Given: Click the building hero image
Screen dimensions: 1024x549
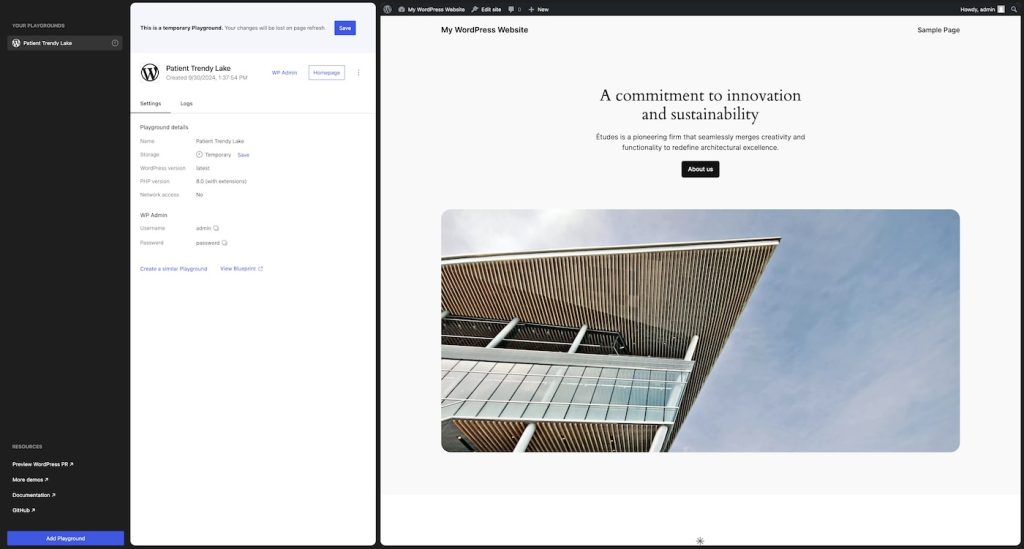Looking at the screenshot, I should coord(700,330).
